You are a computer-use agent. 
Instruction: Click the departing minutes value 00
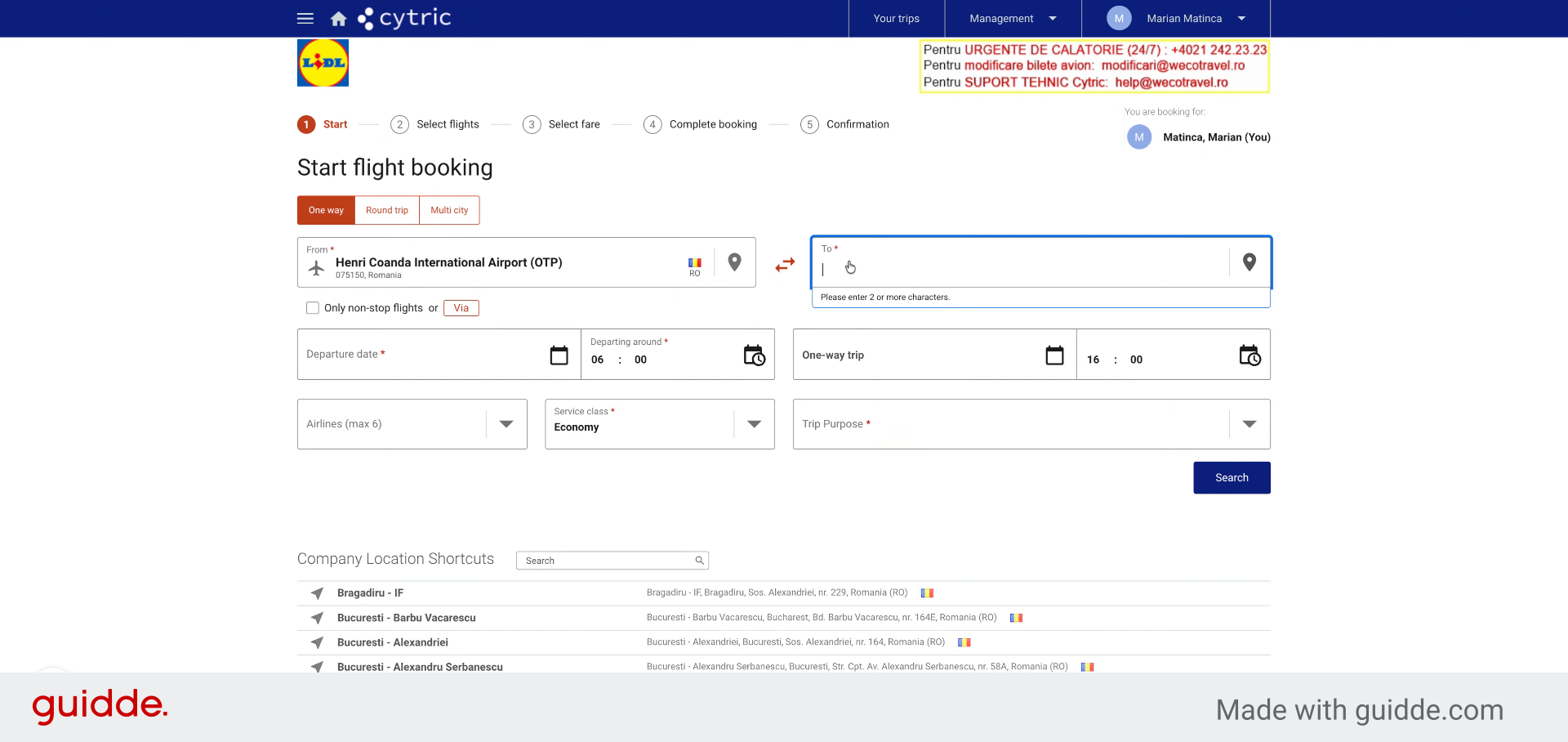[640, 360]
